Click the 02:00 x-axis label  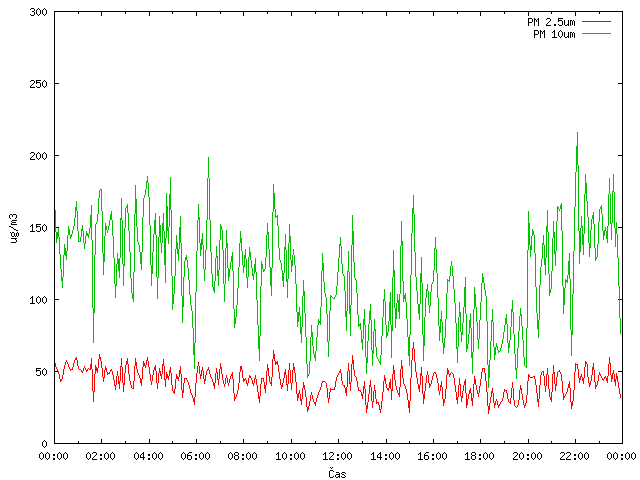[x=101, y=456]
